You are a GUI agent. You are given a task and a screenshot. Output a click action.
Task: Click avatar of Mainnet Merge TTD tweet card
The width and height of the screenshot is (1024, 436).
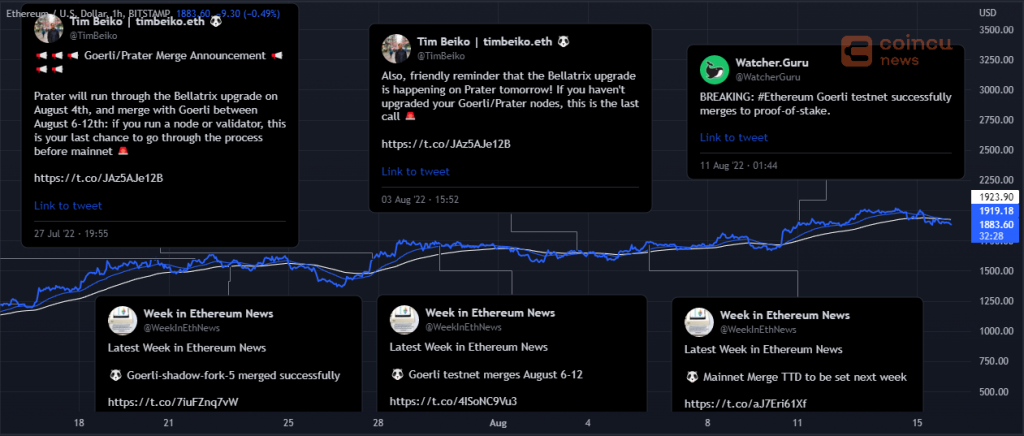click(699, 322)
